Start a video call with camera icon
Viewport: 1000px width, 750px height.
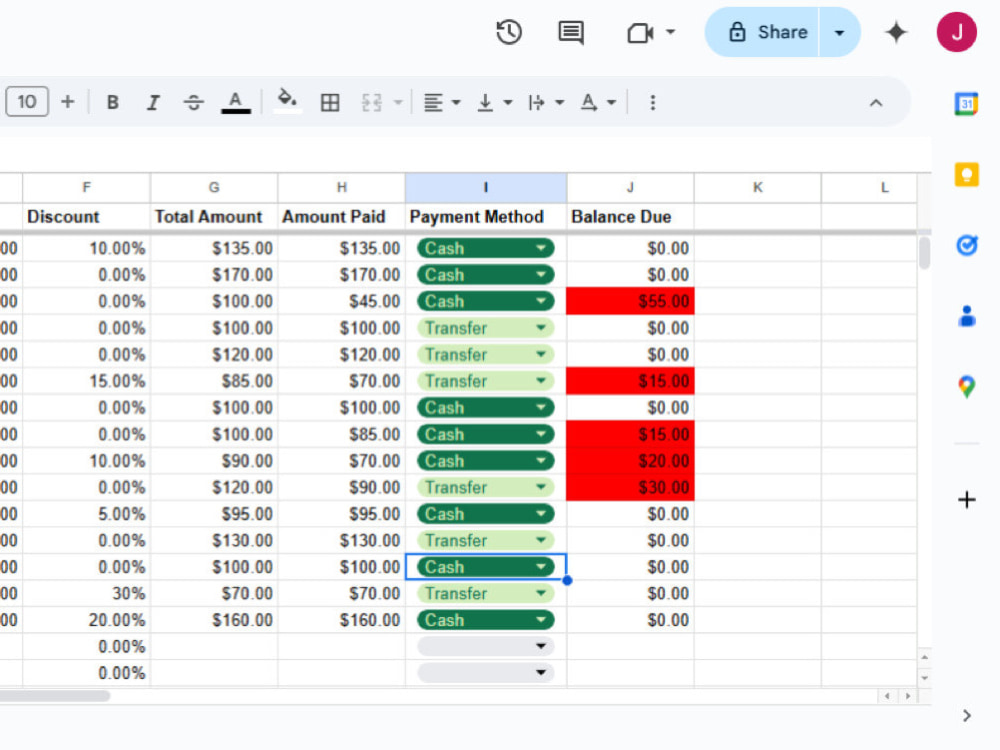[640, 33]
